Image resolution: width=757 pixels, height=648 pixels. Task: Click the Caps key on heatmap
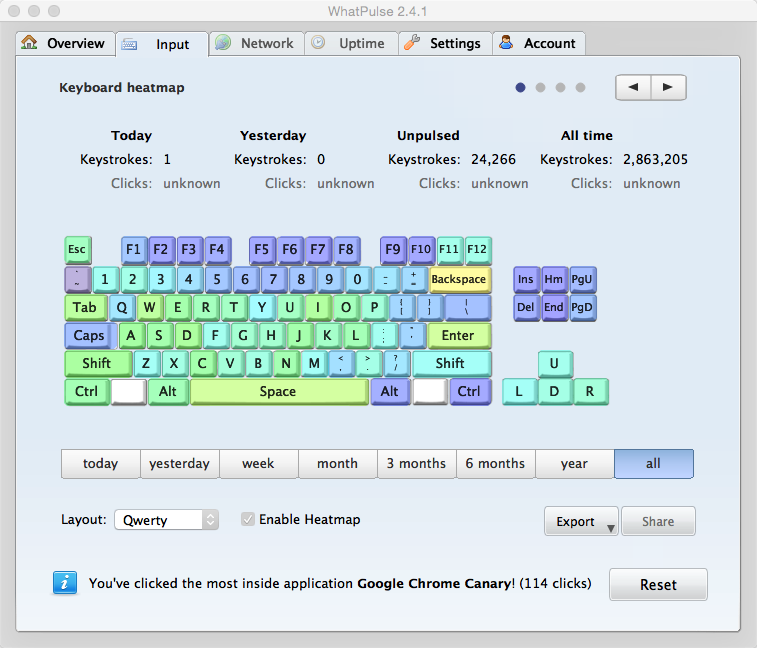[90, 336]
